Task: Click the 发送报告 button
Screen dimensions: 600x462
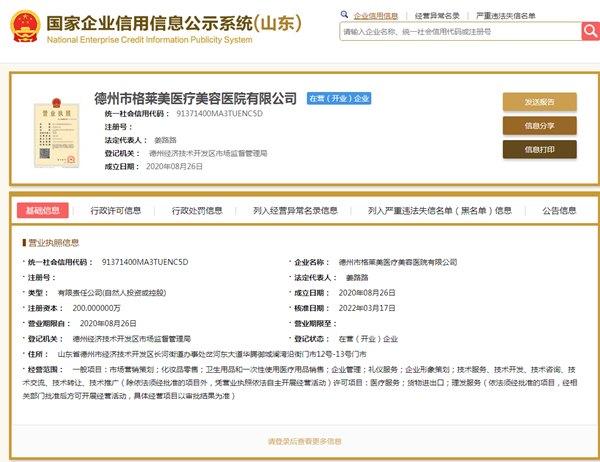Action: (540, 102)
